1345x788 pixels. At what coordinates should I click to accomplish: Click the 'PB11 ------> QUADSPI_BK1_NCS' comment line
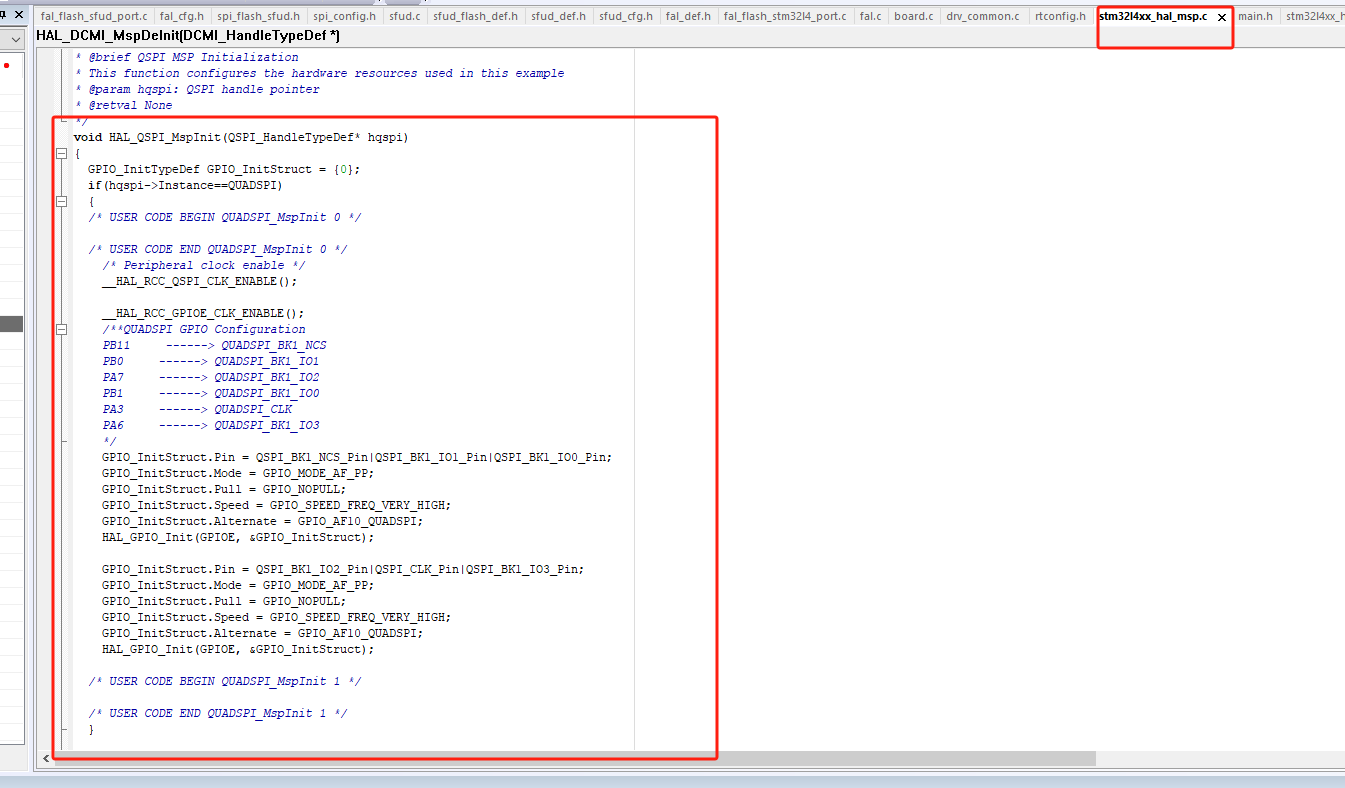point(214,345)
